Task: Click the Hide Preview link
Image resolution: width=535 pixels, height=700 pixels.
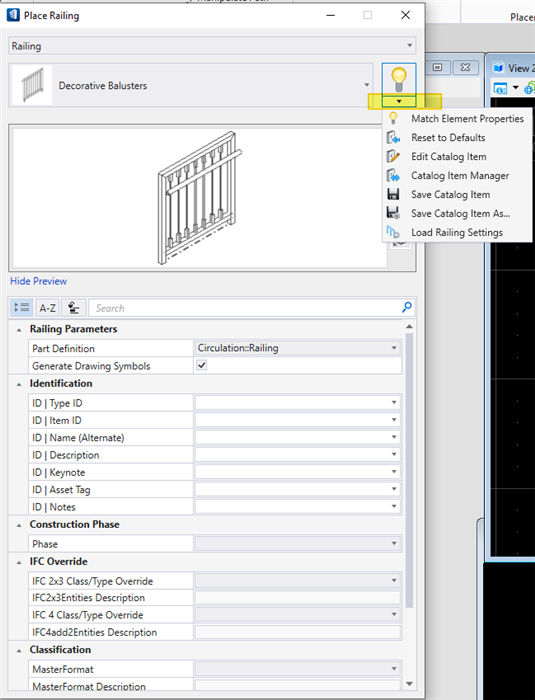Action: point(38,281)
